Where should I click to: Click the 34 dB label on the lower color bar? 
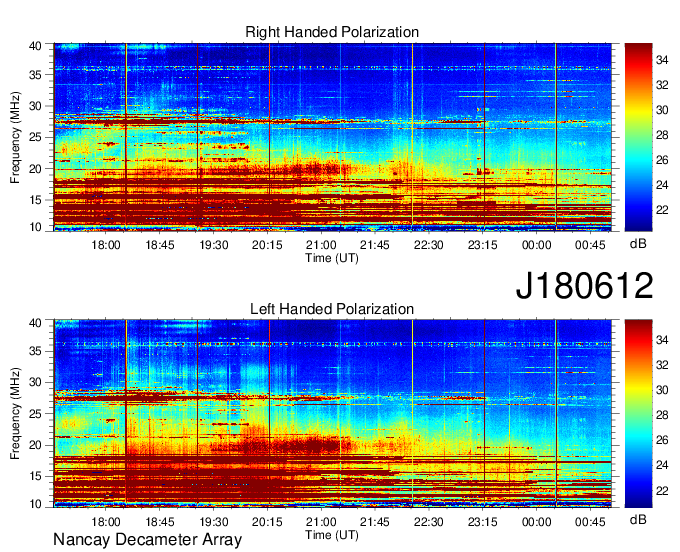[x=662, y=340]
